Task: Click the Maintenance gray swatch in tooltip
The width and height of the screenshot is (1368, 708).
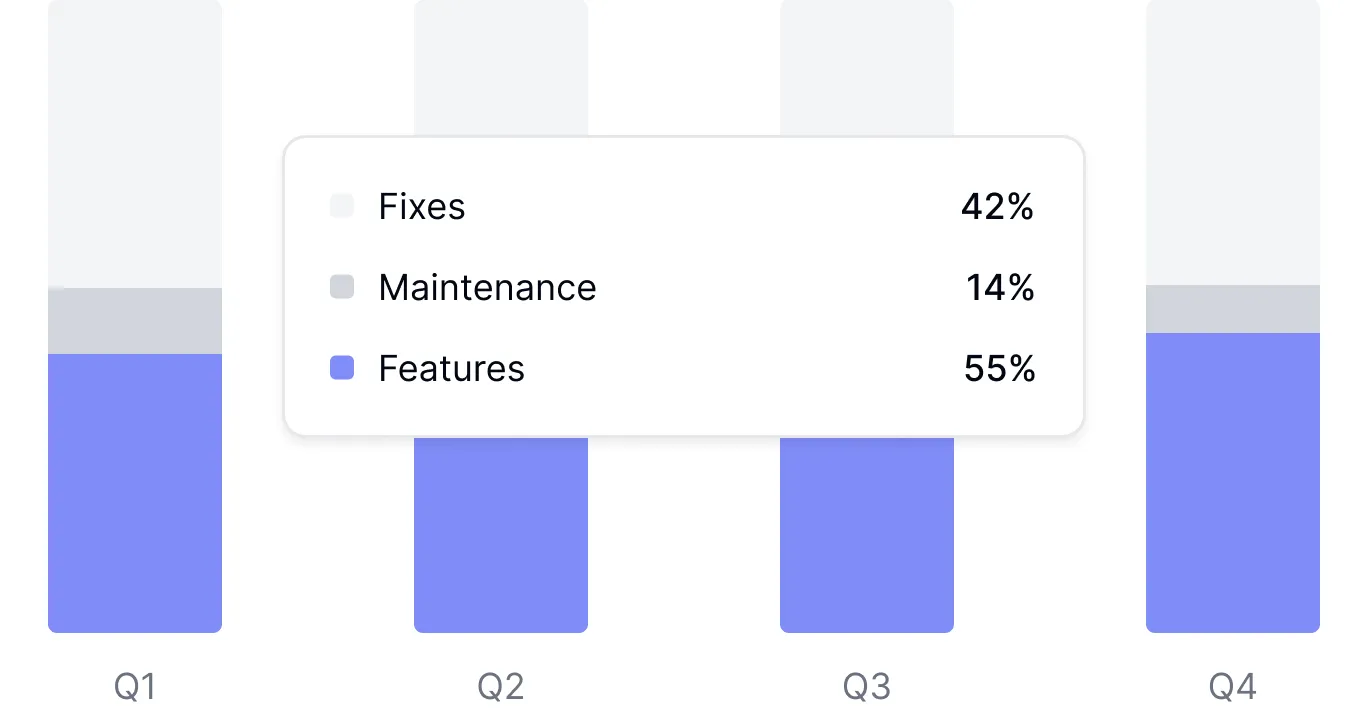Action: [x=342, y=288]
